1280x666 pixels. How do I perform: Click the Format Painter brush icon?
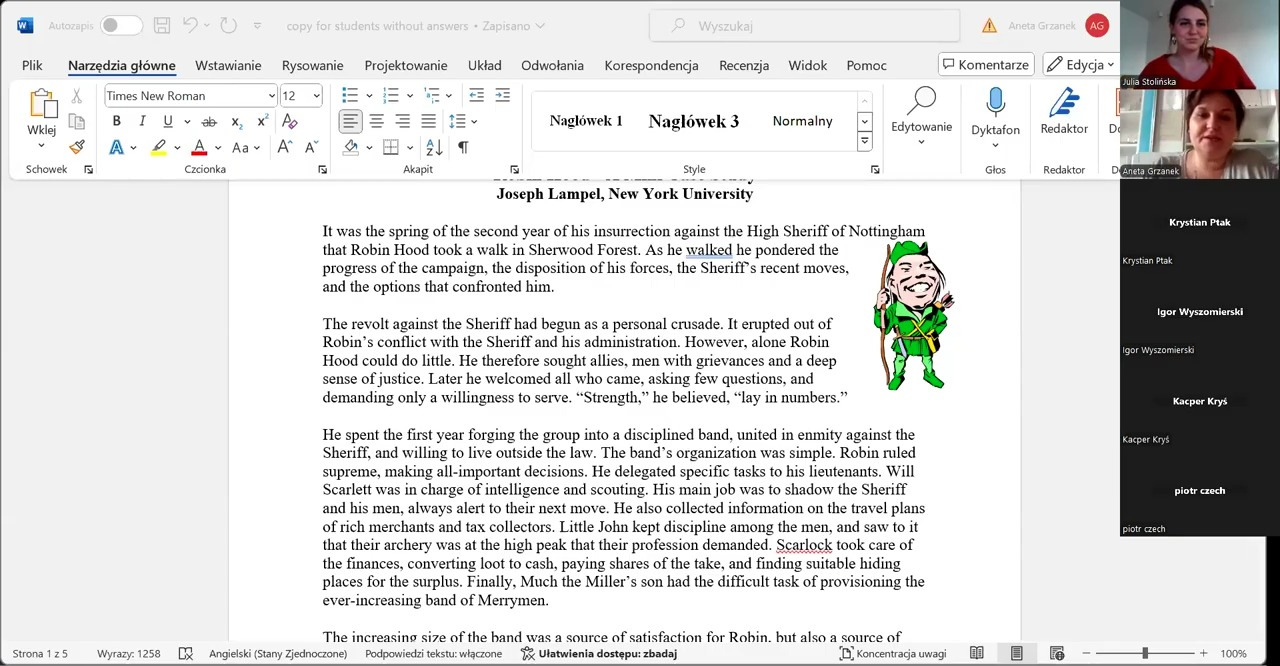pyautogui.click(x=77, y=146)
